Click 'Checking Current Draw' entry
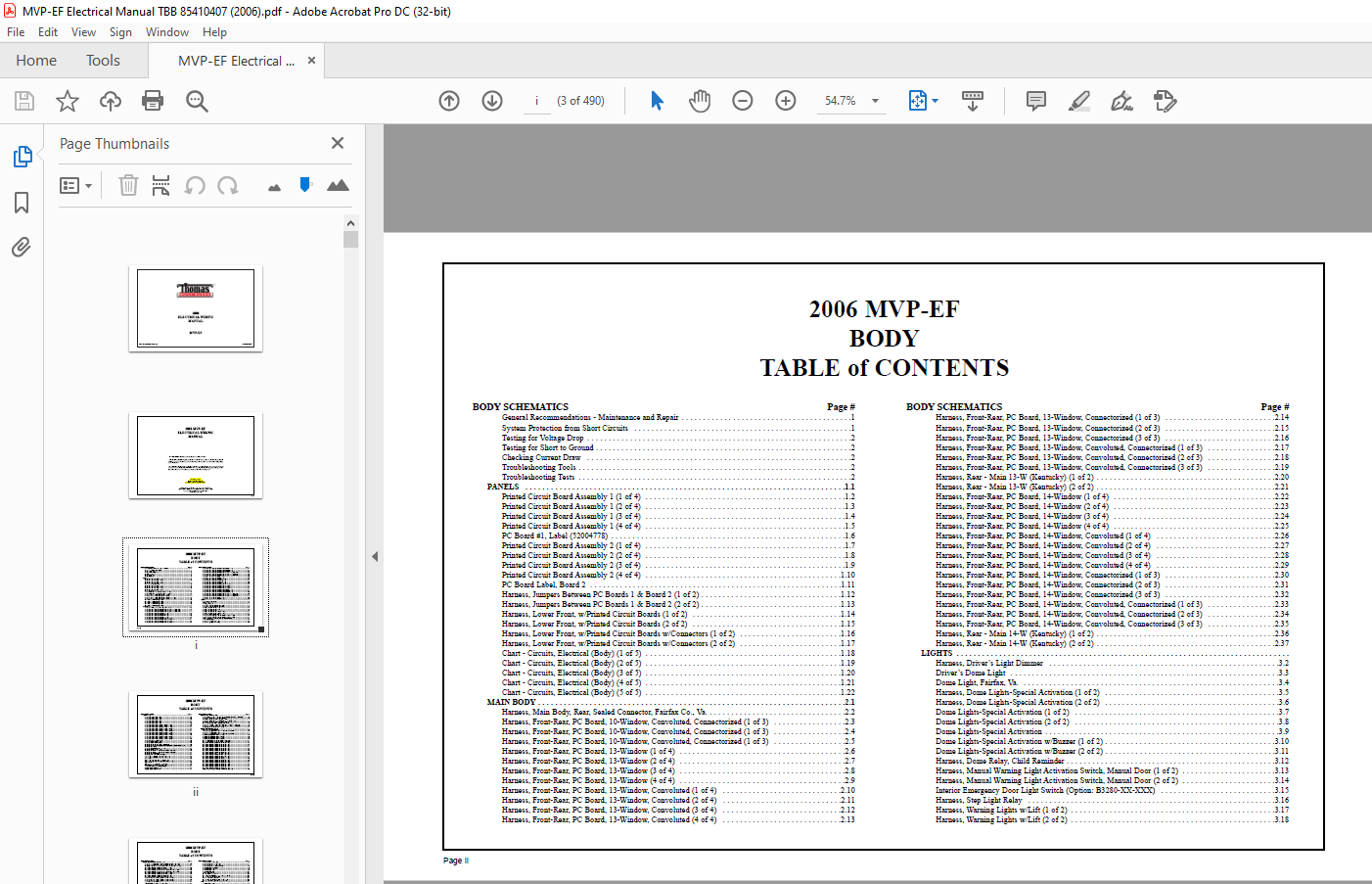The height and width of the screenshot is (884, 1372). pos(541,457)
